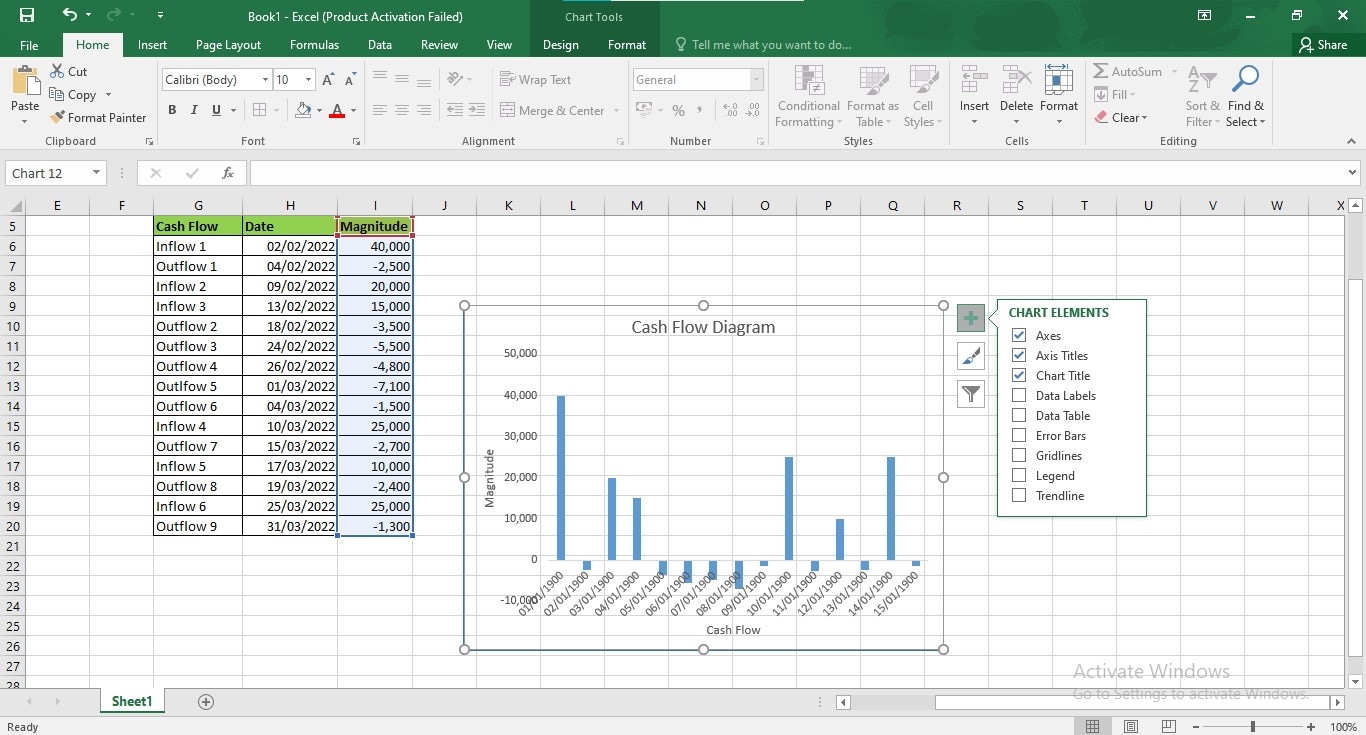Open the Name Box dropdown arrow

96,173
